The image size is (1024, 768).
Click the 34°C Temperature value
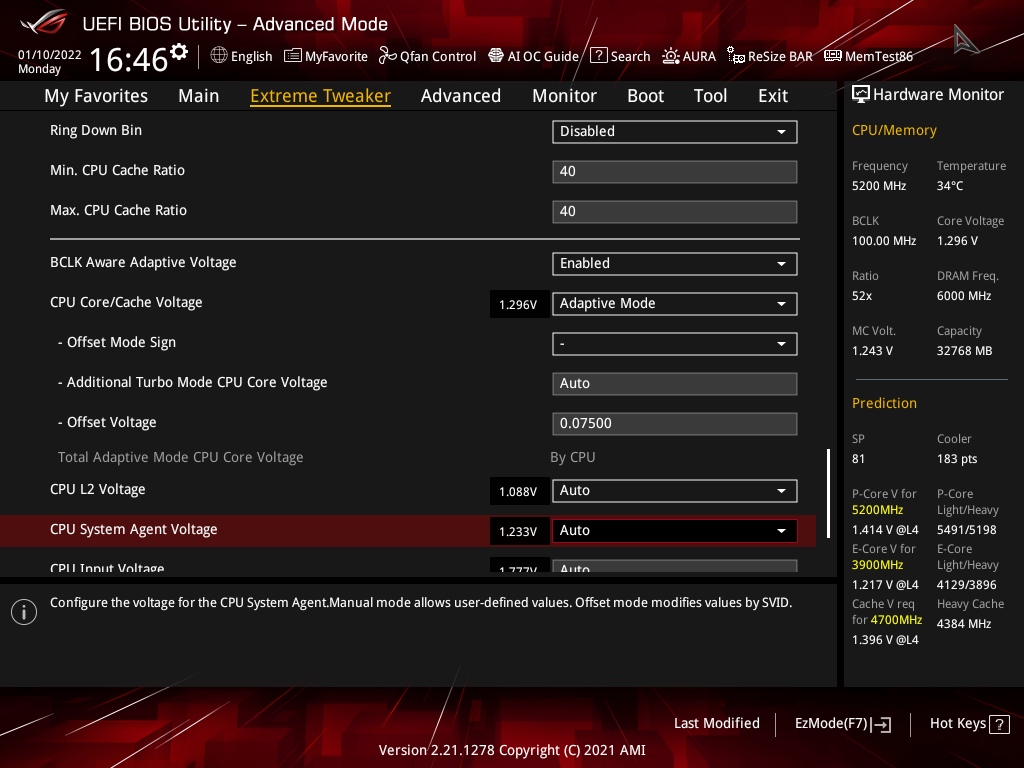click(950, 185)
